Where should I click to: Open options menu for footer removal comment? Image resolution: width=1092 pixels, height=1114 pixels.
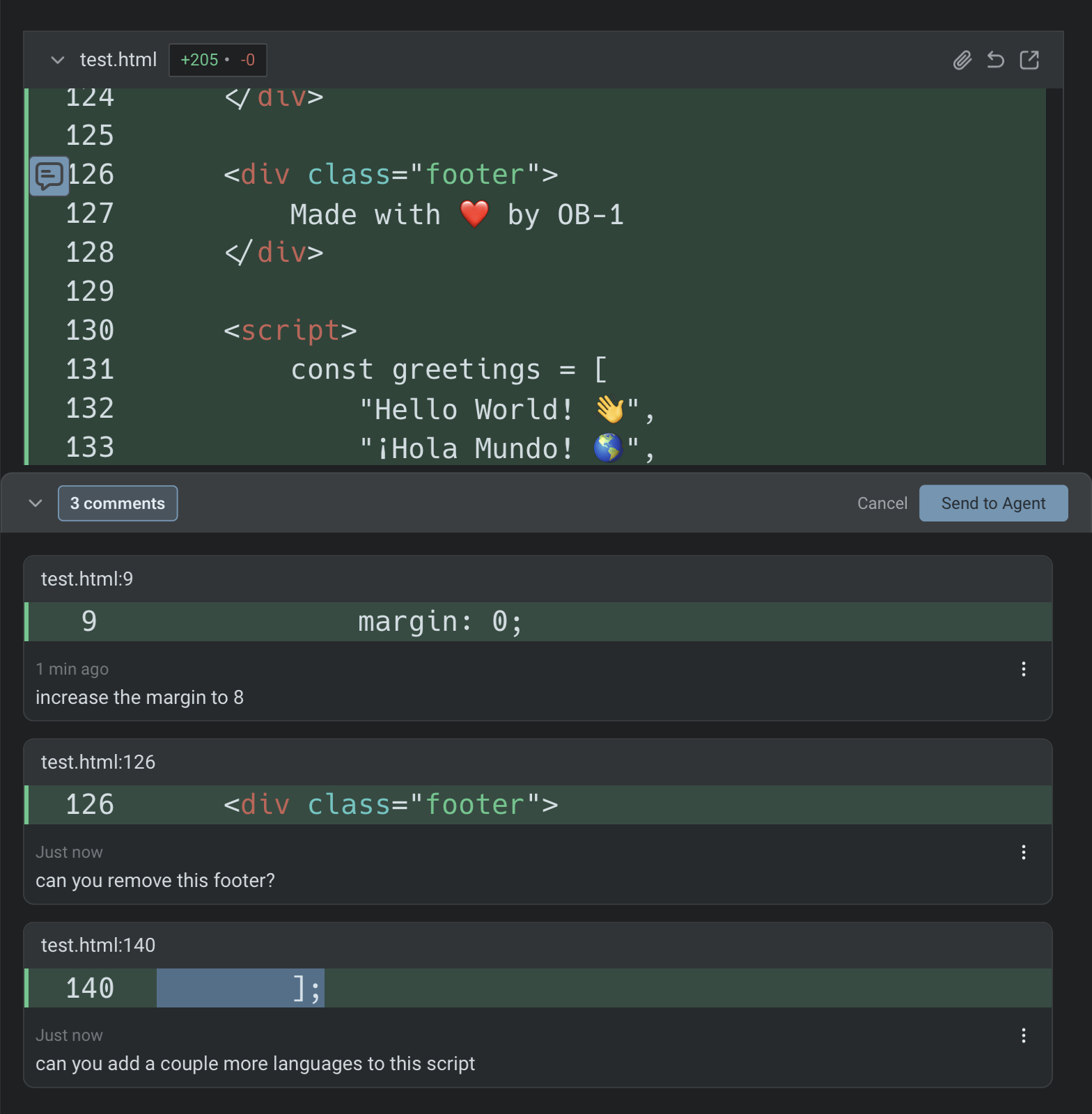tap(1023, 852)
